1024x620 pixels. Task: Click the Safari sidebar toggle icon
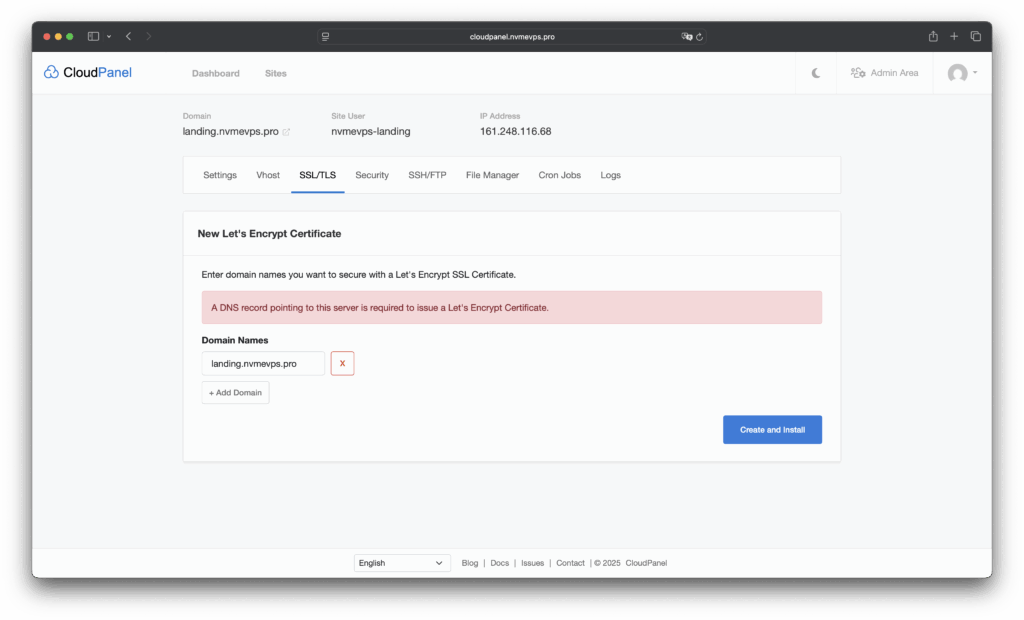coord(93,36)
